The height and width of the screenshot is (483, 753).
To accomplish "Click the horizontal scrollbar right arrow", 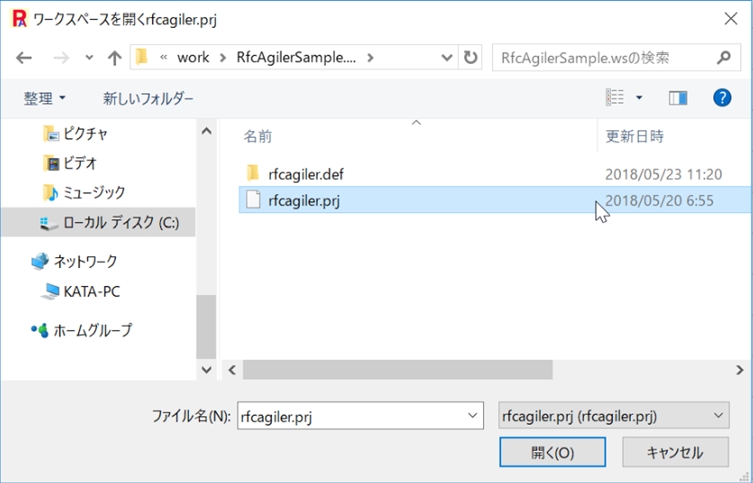I will (739, 370).
